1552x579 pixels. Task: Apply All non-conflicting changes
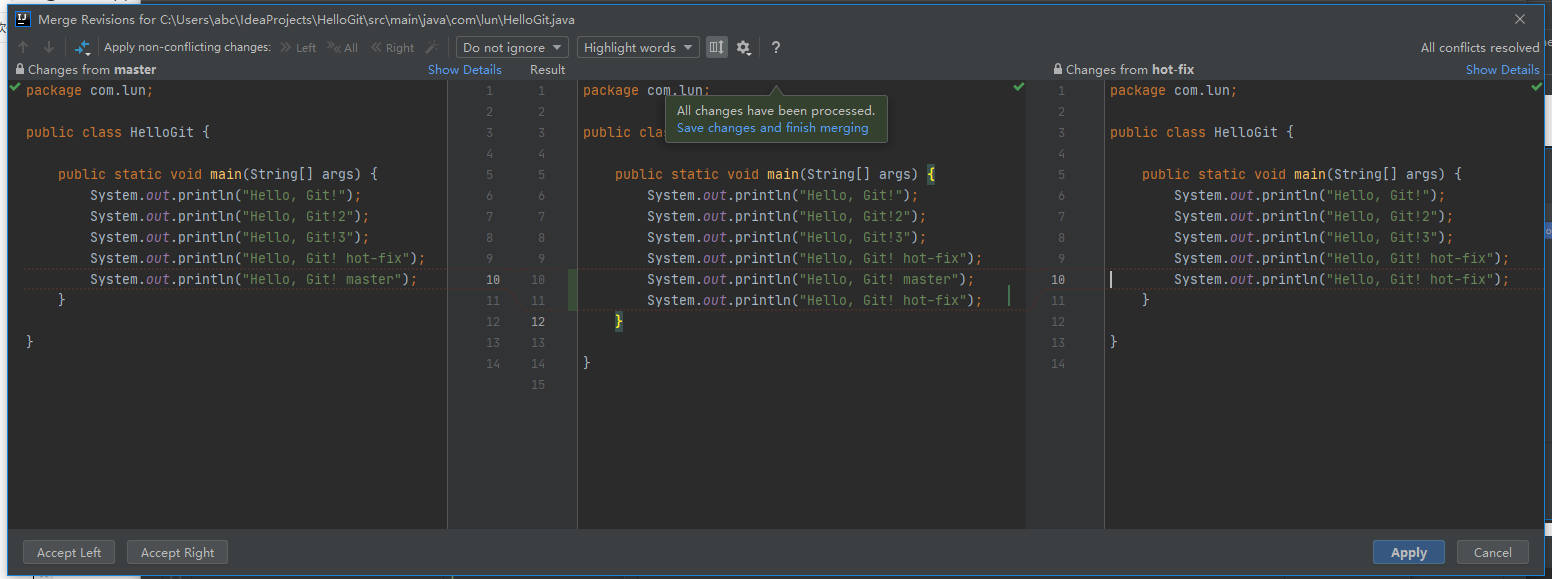[342, 47]
